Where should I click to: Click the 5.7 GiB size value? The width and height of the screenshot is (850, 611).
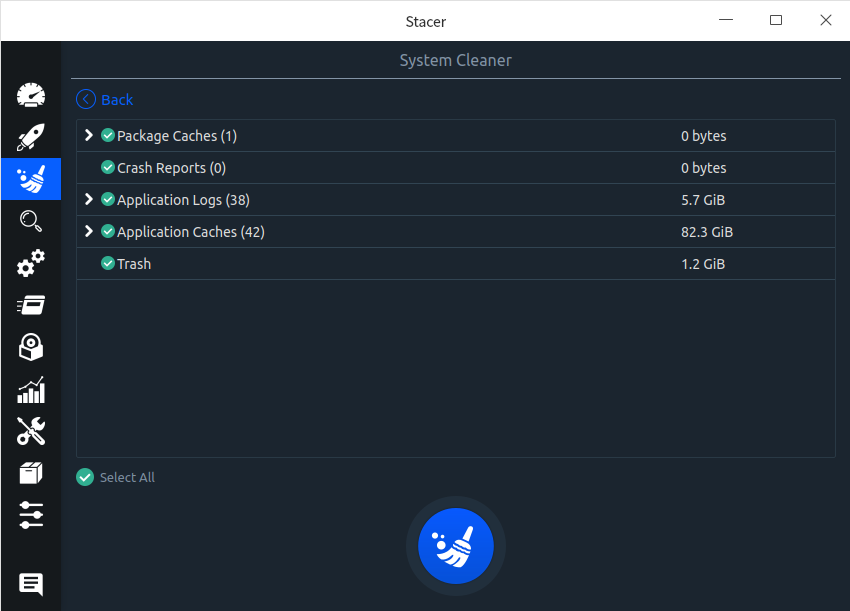tap(703, 200)
